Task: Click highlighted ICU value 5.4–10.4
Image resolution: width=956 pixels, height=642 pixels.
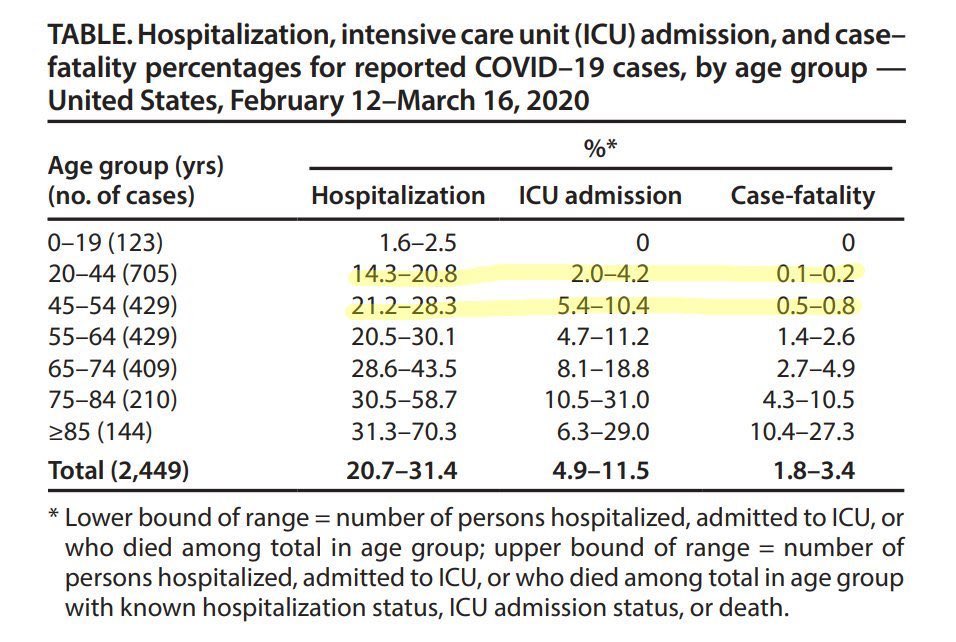Action: point(599,305)
